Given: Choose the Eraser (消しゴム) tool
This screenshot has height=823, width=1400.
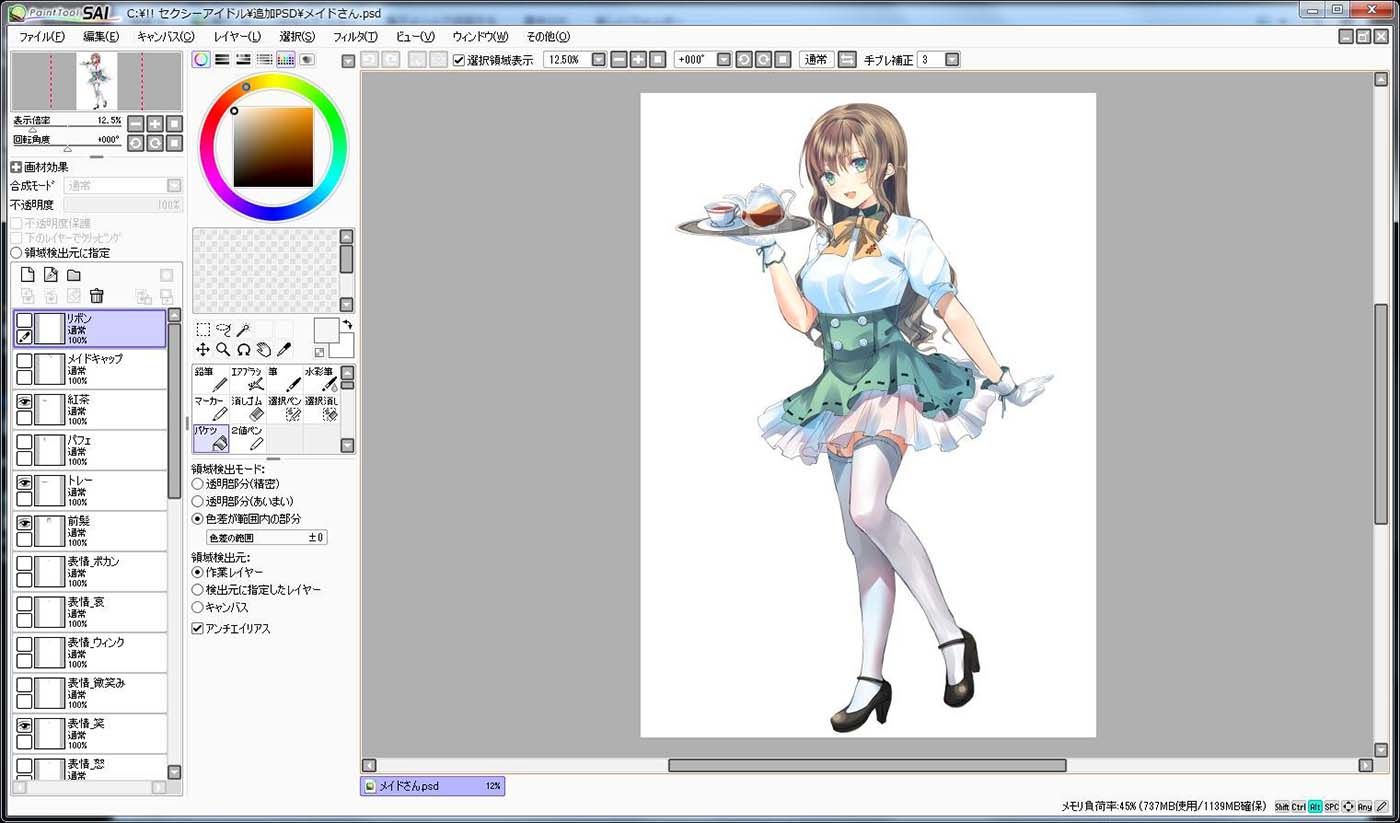Looking at the screenshot, I should (x=247, y=408).
